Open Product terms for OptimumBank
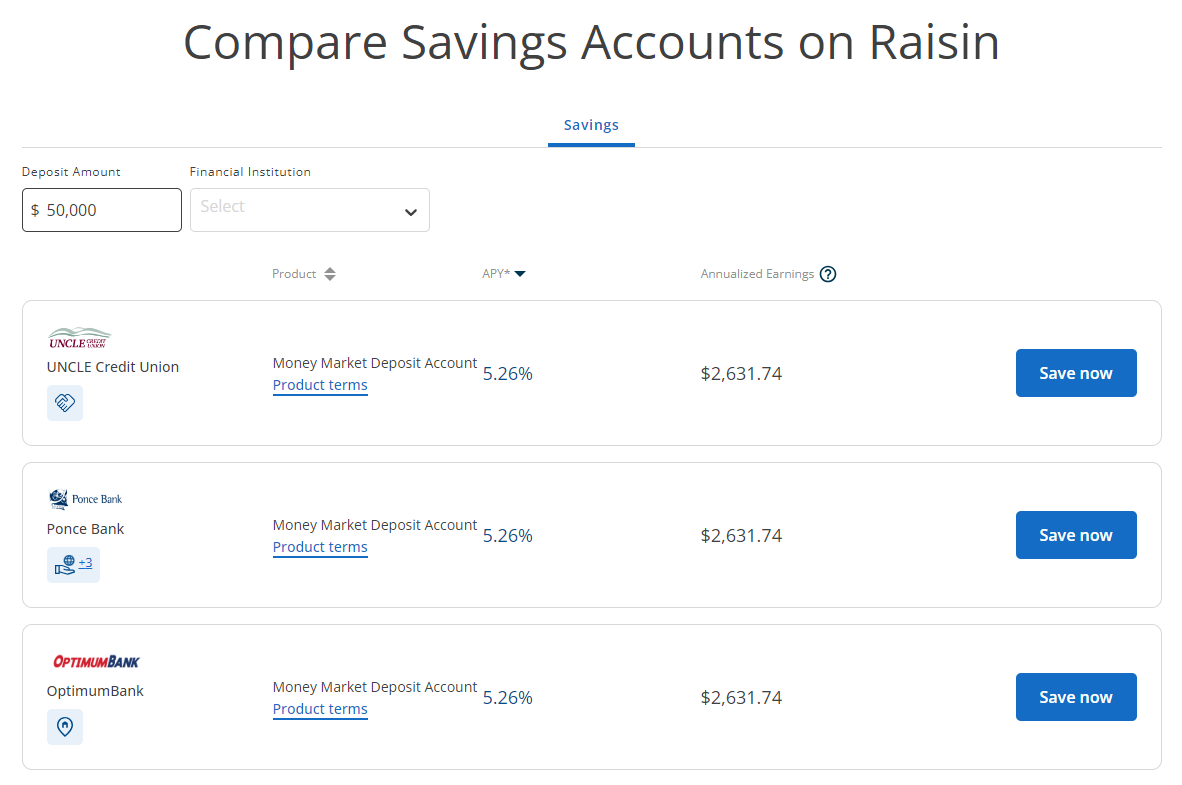 tap(320, 709)
